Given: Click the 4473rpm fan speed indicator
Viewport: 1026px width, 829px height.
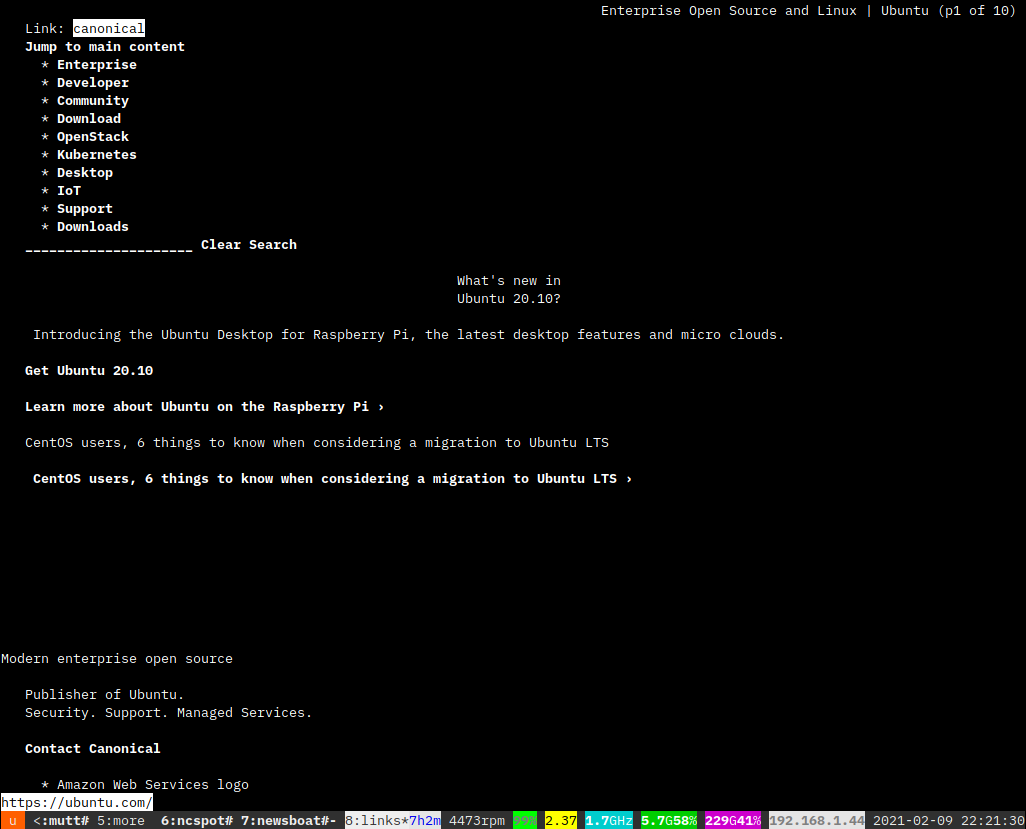Looking at the screenshot, I should pyautogui.click(x=477, y=820).
